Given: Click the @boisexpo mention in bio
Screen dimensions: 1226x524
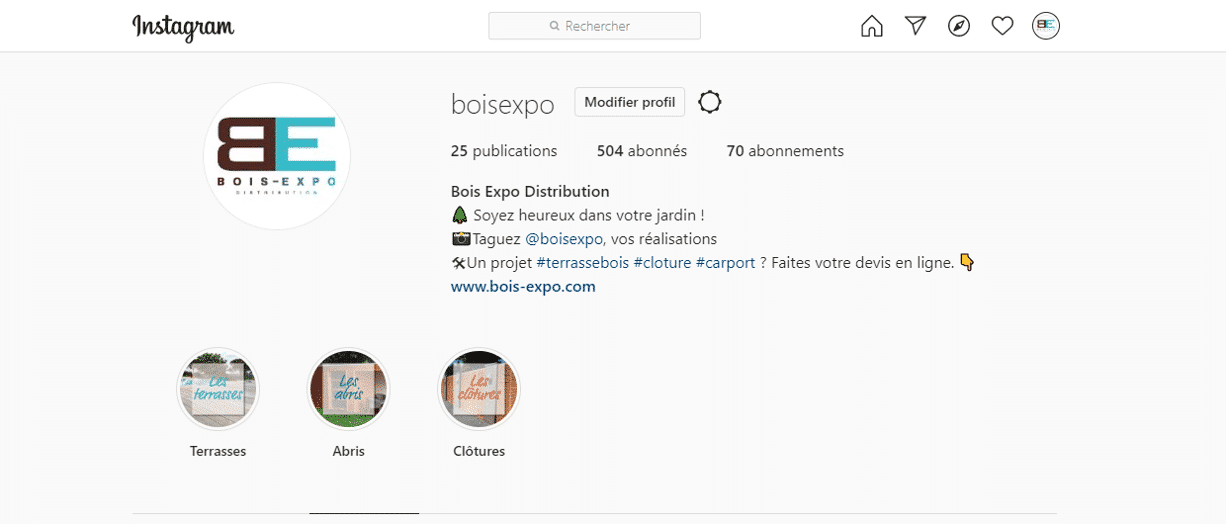Looking at the screenshot, I should pos(564,239).
